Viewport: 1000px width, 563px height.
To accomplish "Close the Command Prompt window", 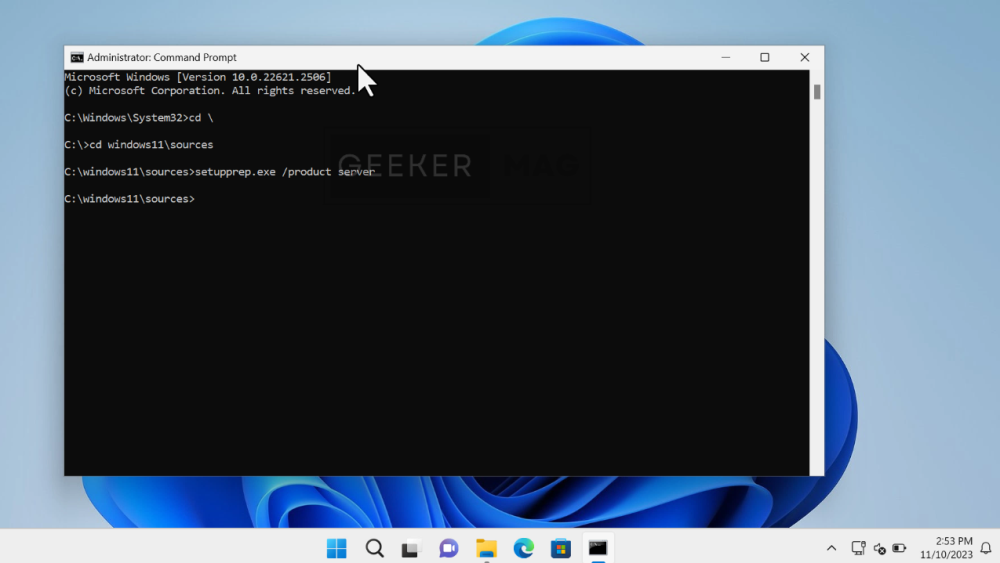I will tap(805, 57).
